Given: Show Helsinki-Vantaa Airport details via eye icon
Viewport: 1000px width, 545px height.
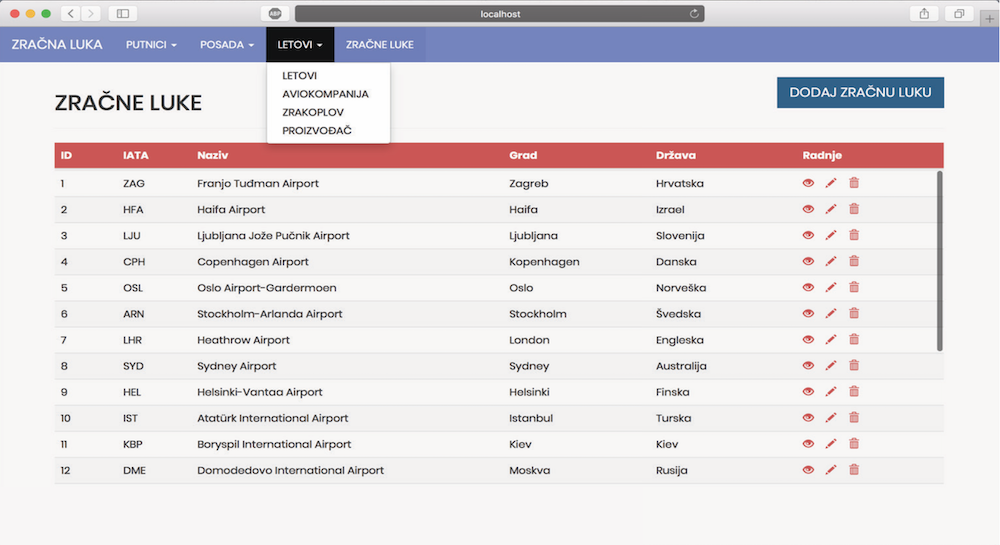Looking at the screenshot, I should 808,392.
